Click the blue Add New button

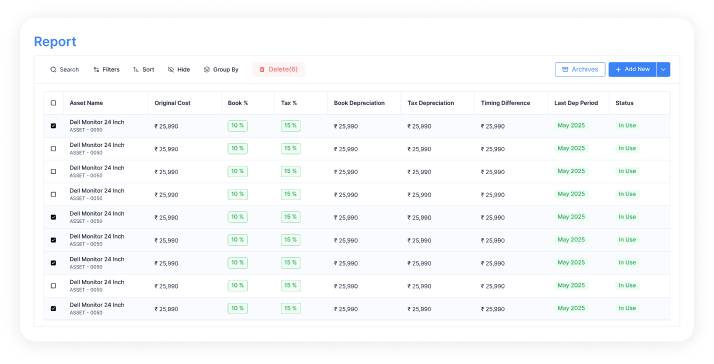click(x=632, y=69)
